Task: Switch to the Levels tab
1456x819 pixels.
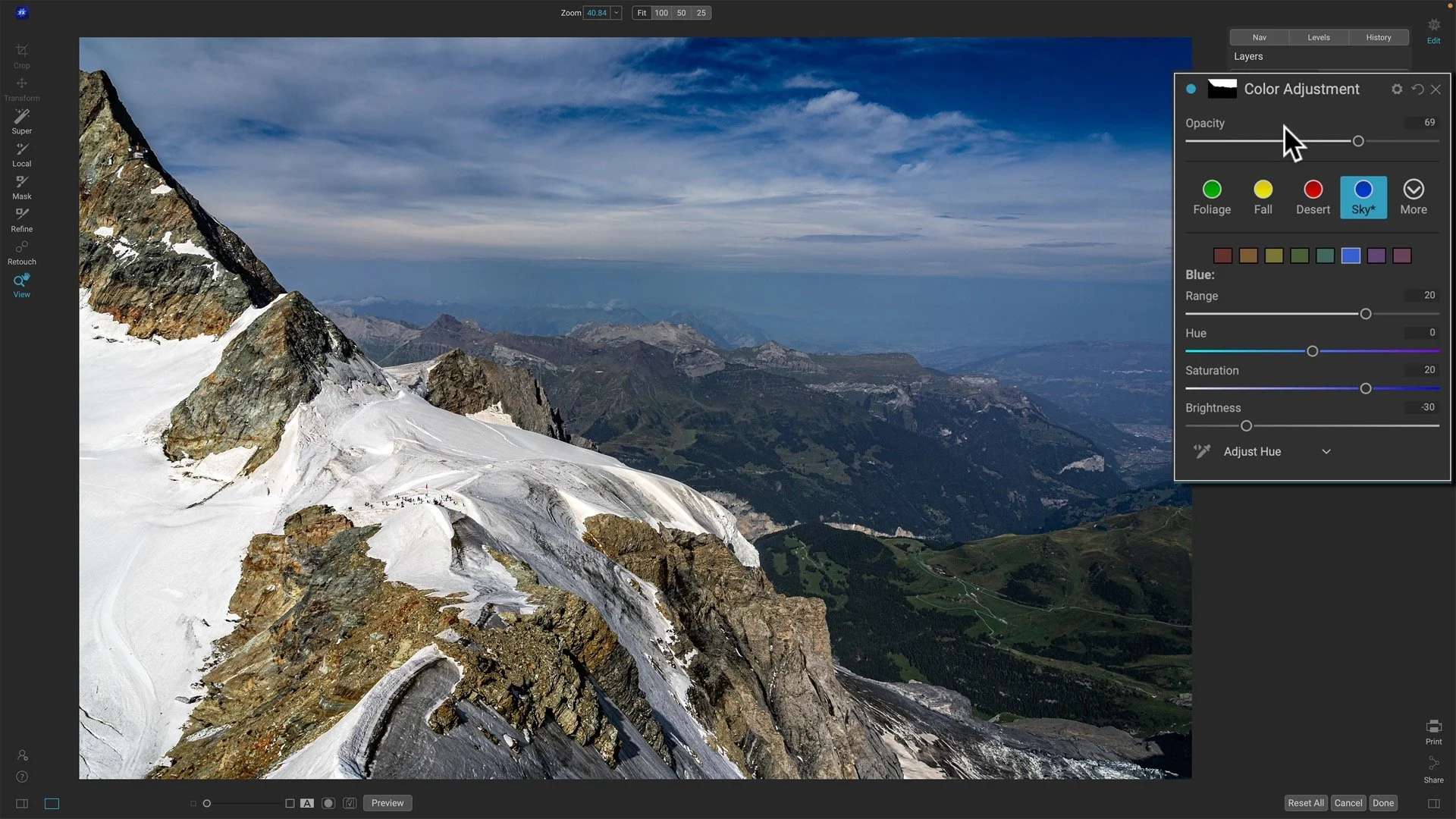Action: tap(1318, 37)
